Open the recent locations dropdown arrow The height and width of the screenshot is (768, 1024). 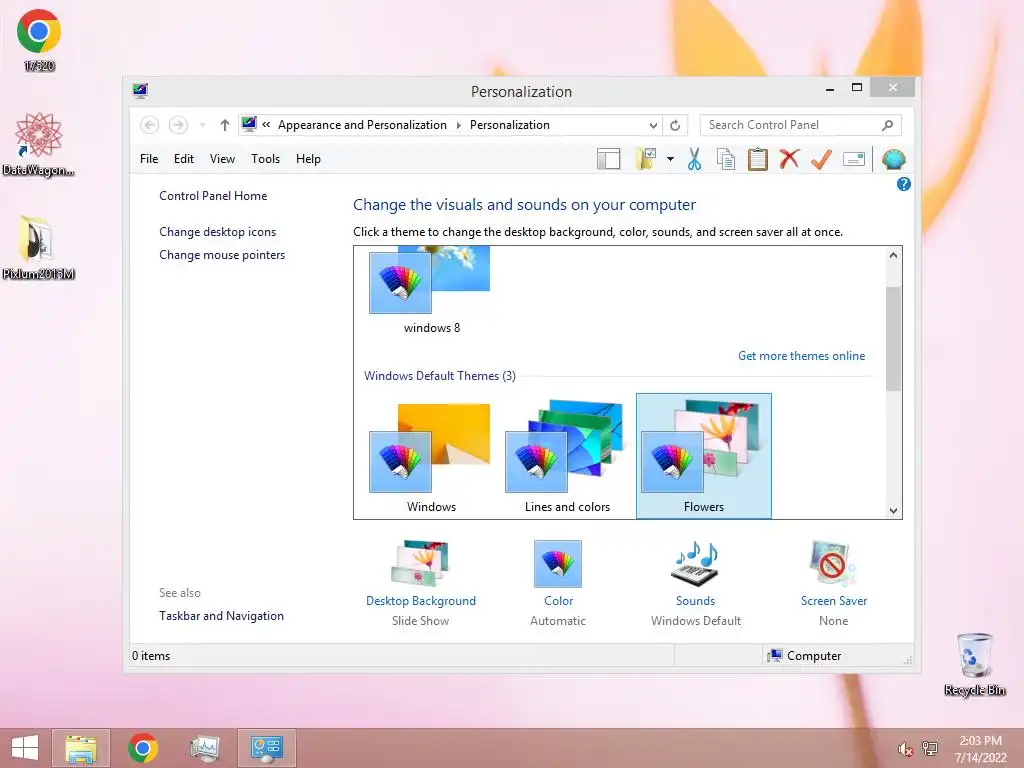click(202, 125)
